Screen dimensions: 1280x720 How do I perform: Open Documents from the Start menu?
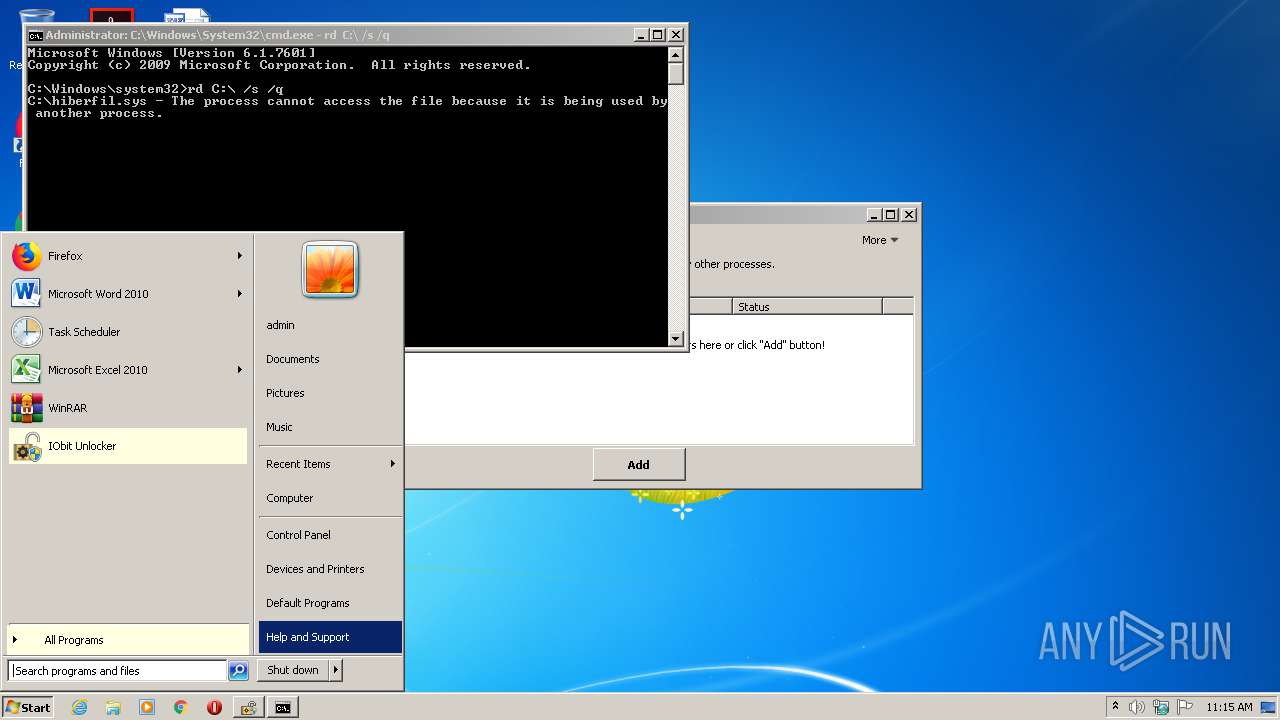point(330,359)
